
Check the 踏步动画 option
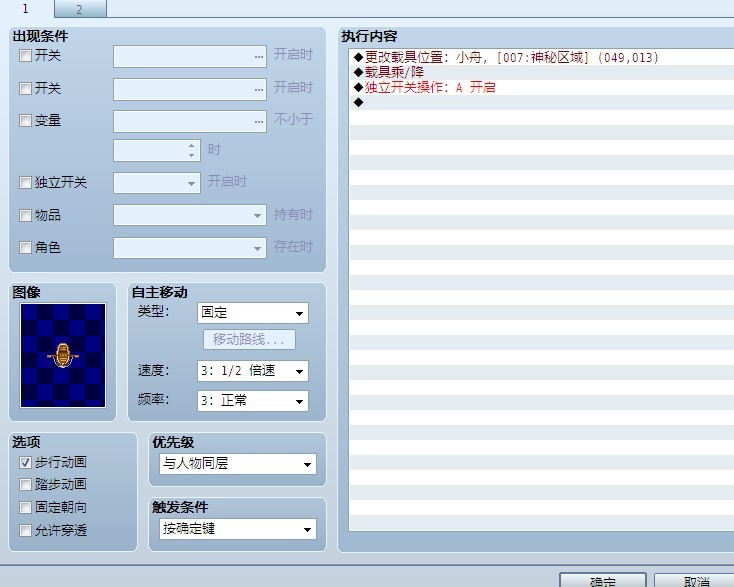pos(25,484)
